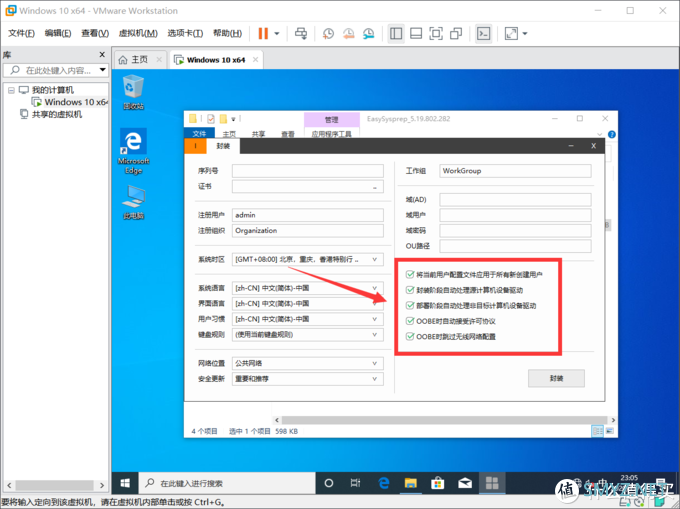
Task: Enter full screen mode icon
Action: click(436, 33)
